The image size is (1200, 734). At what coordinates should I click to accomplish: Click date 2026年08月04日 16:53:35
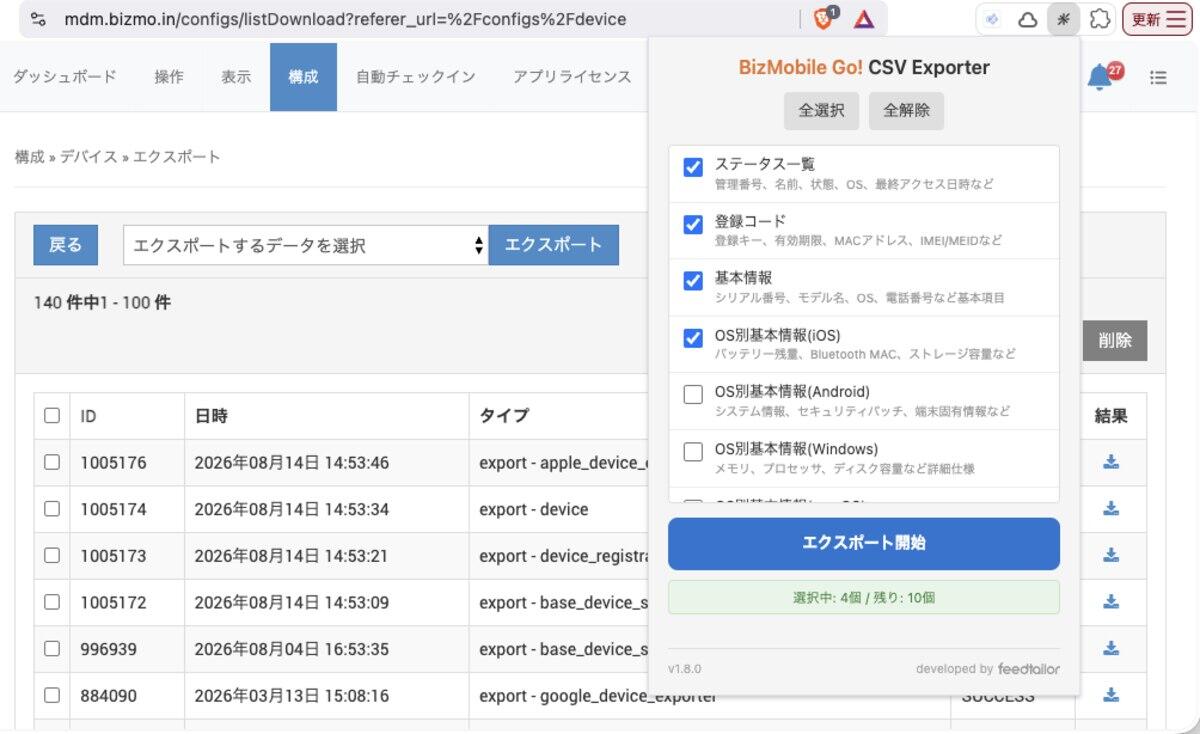click(x=292, y=649)
